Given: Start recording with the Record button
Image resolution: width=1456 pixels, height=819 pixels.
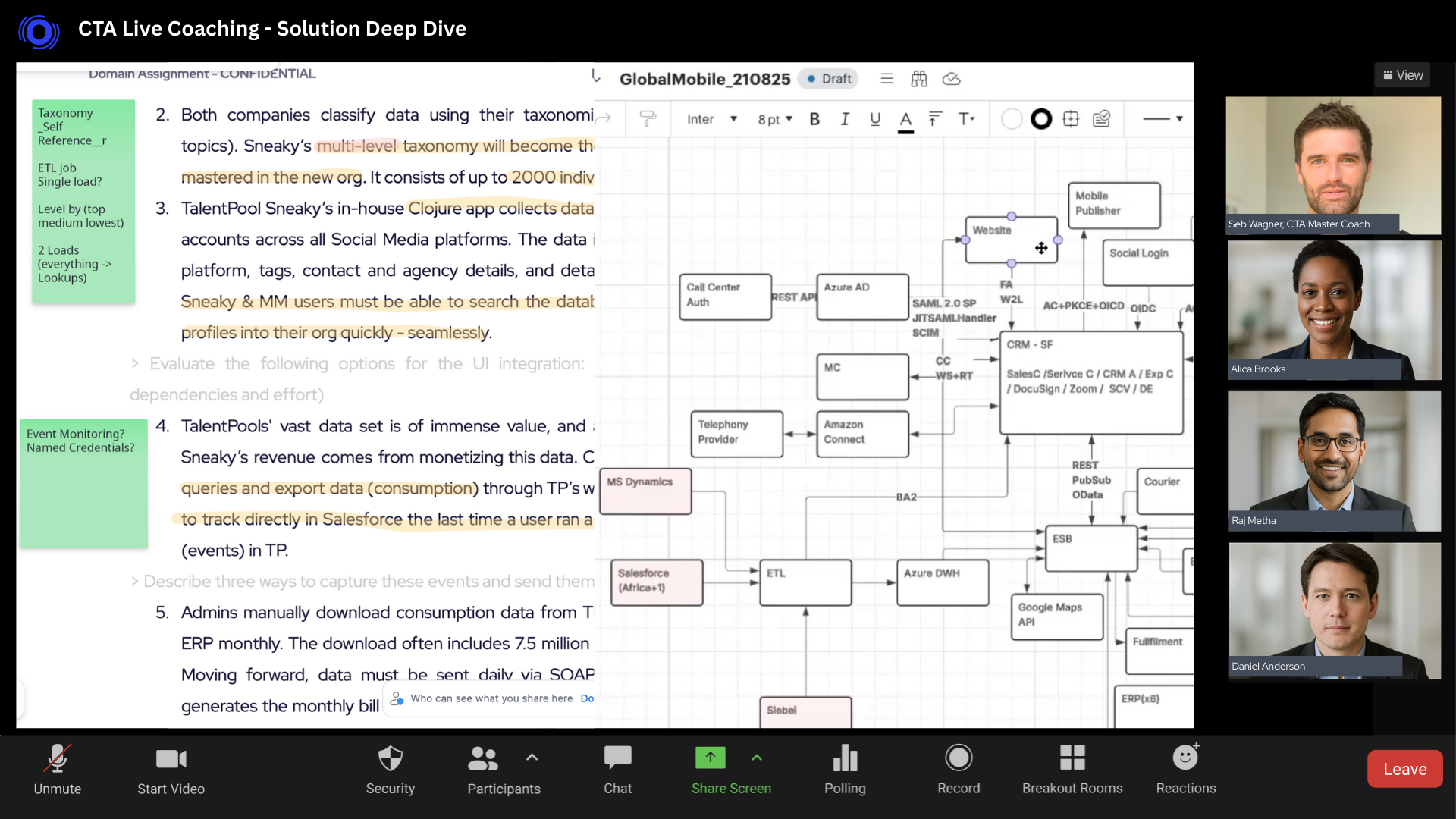Looking at the screenshot, I should tap(959, 769).
